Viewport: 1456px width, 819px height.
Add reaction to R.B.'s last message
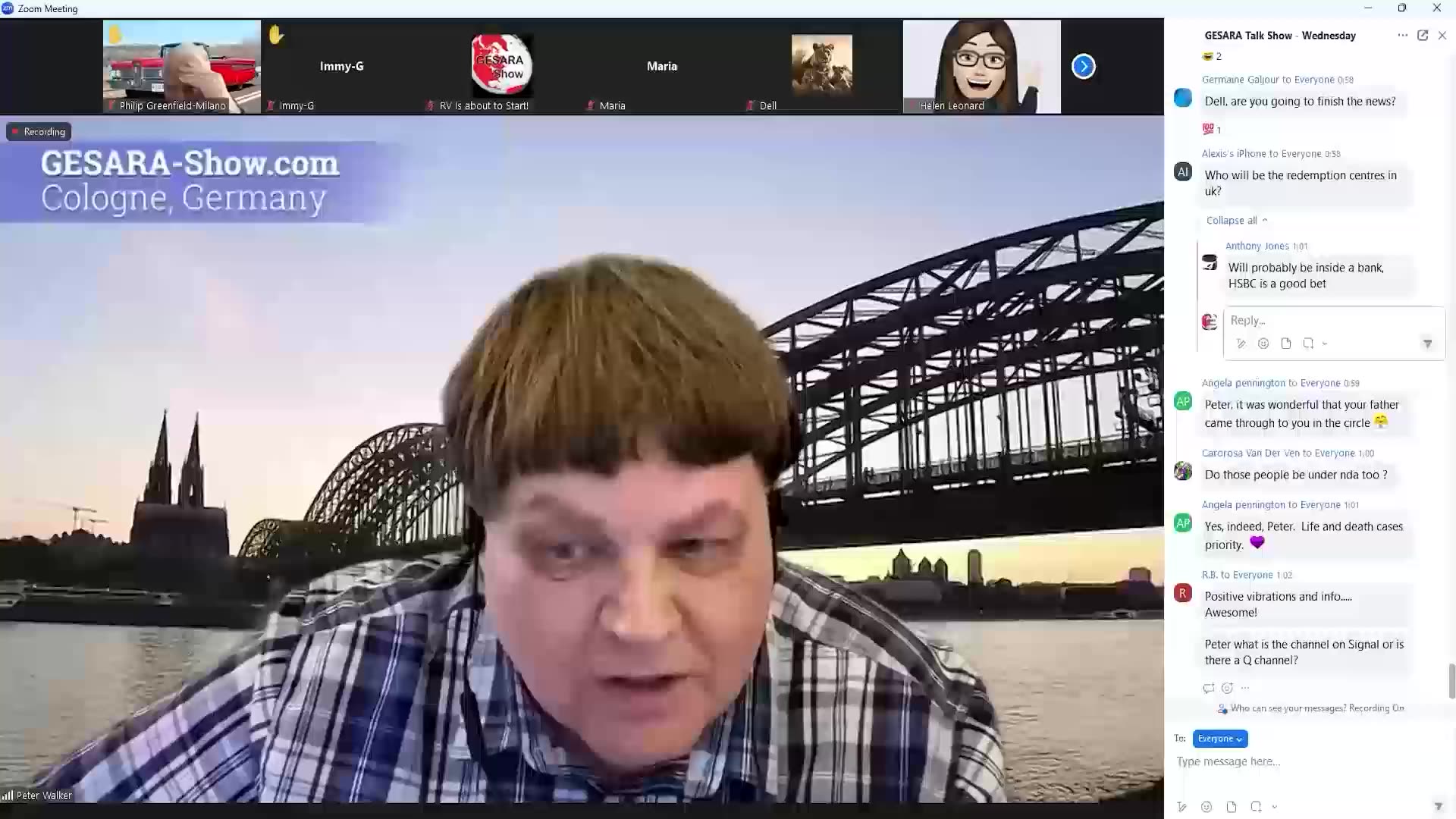1227,688
